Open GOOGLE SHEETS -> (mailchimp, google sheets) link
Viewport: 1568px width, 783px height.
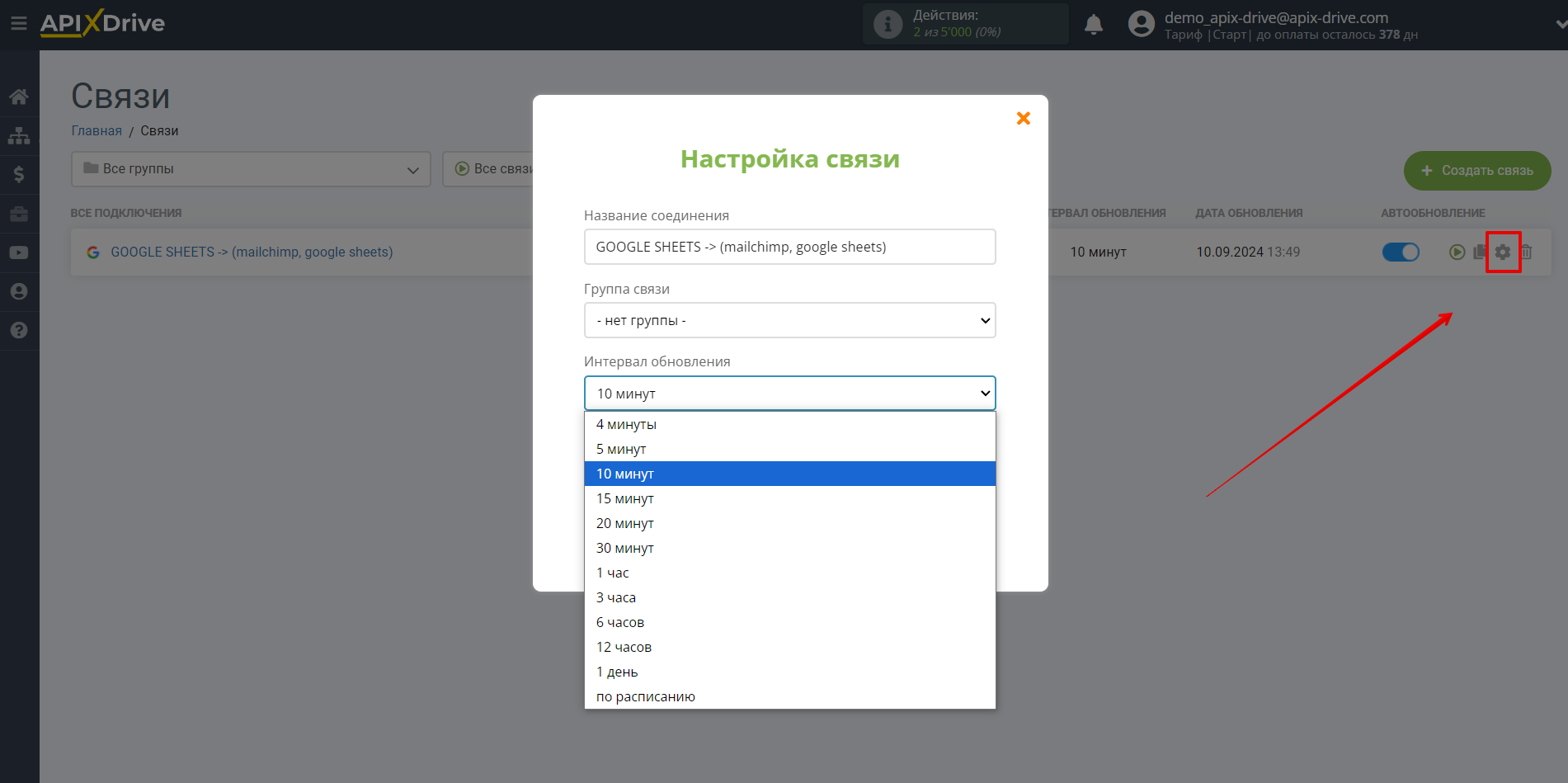tap(252, 252)
